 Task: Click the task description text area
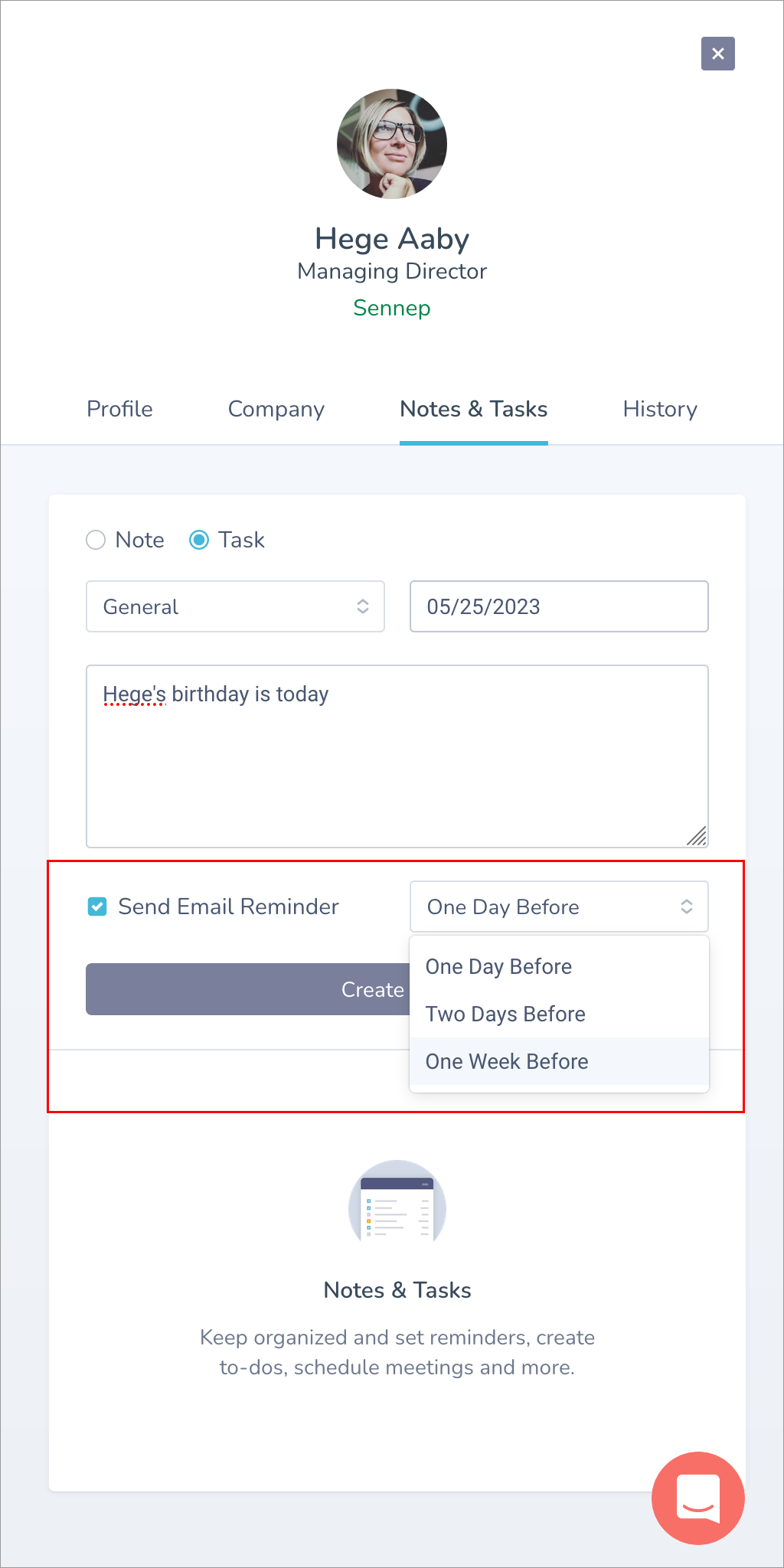[x=397, y=756]
